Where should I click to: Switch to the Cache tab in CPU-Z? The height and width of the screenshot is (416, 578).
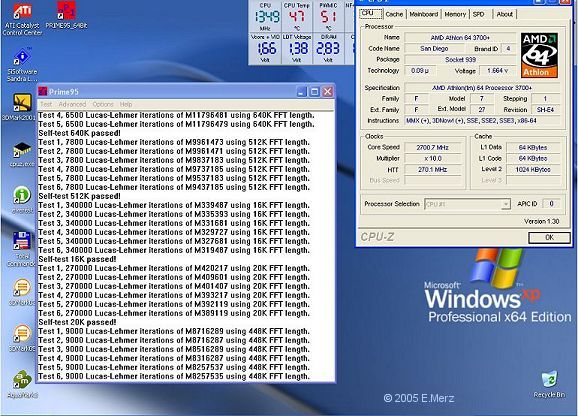click(x=394, y=14)
